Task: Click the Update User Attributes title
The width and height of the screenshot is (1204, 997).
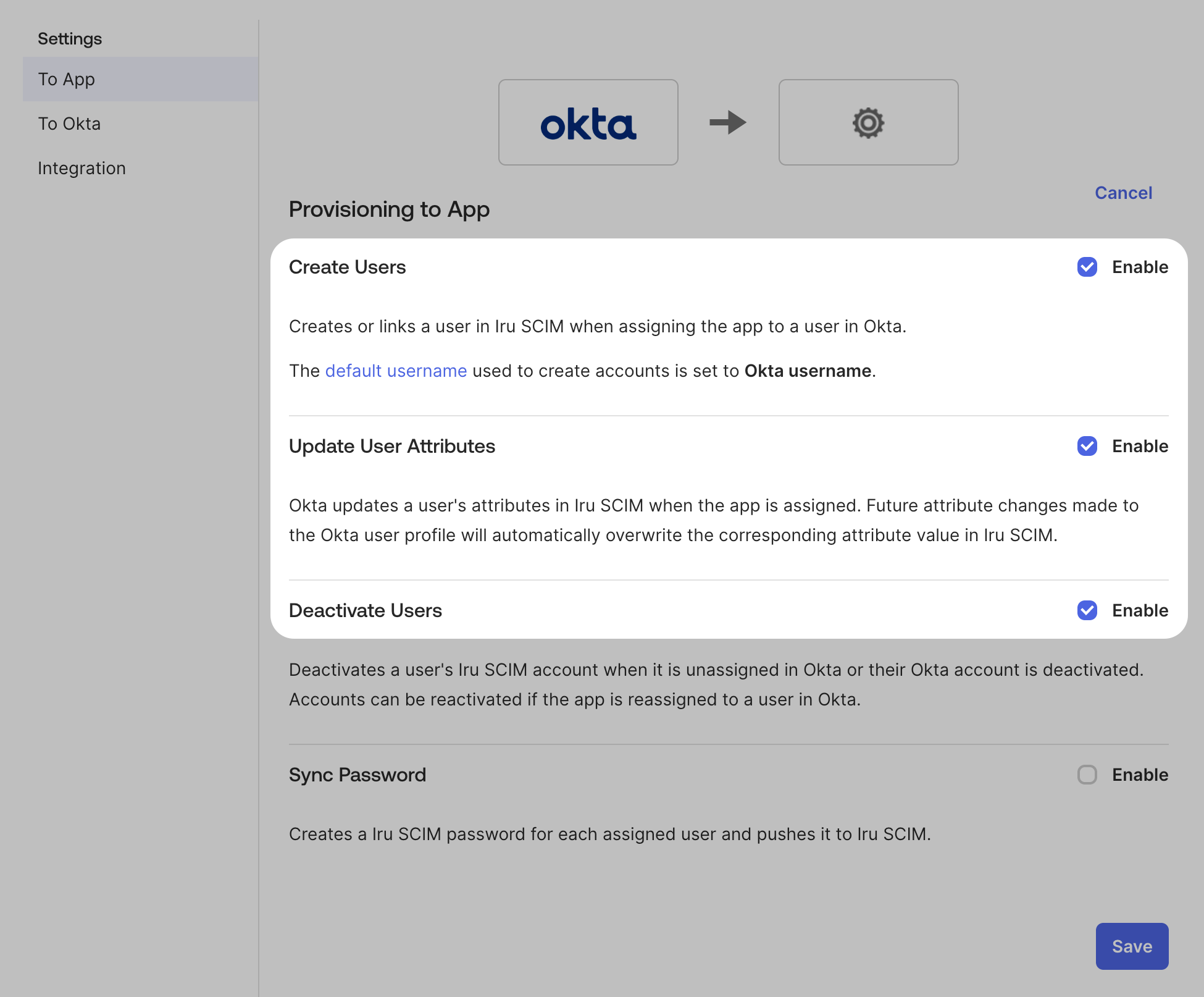Action: [392, 446]
